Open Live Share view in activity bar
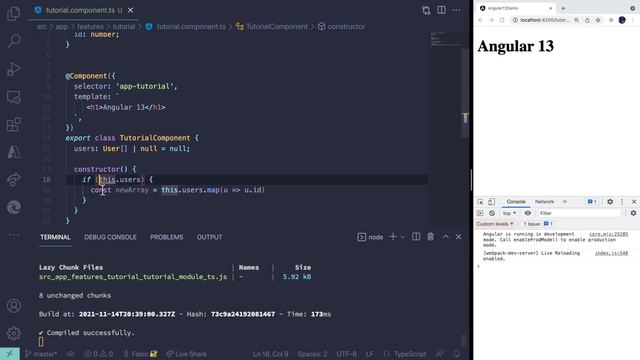 [x=14, y=180]
